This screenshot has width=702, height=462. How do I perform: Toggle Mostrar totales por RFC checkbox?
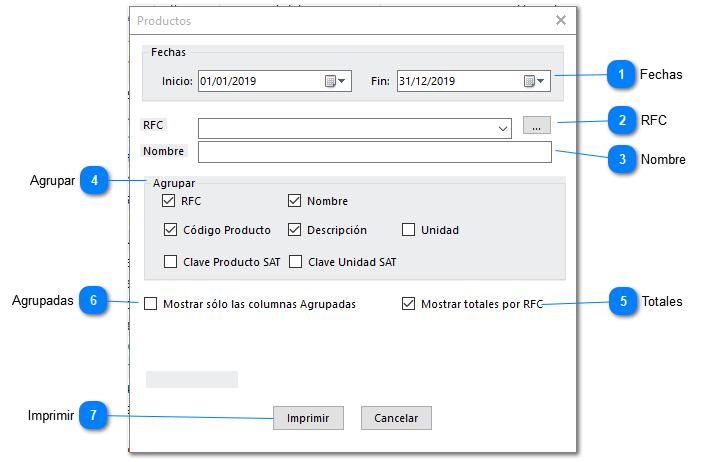(x=408, y=304)
